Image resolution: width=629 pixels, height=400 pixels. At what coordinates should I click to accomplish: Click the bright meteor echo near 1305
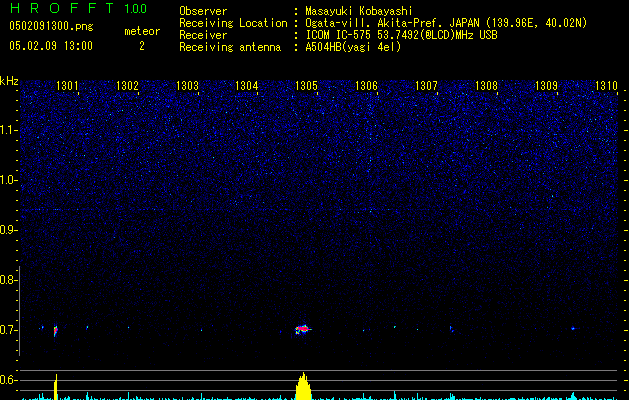[x=303, y=329]
